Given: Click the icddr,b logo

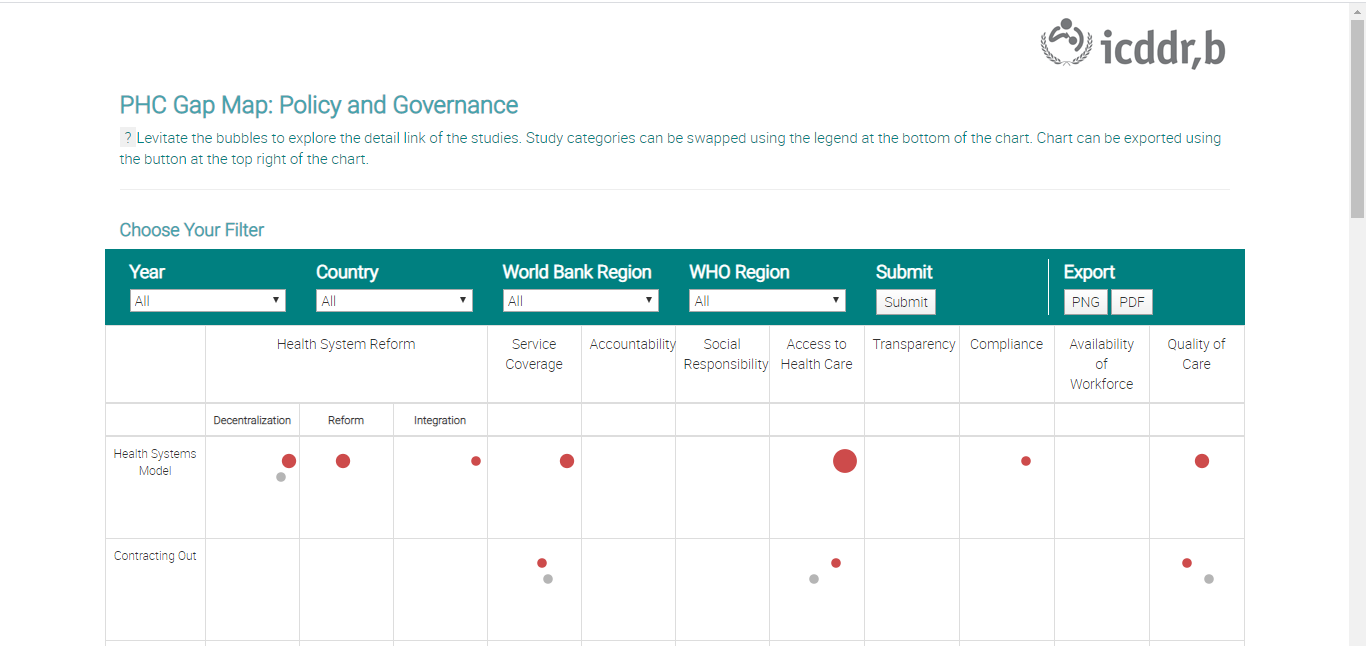Looking at the screenshot, I should pyautogui.click(x=1132, y=44).
